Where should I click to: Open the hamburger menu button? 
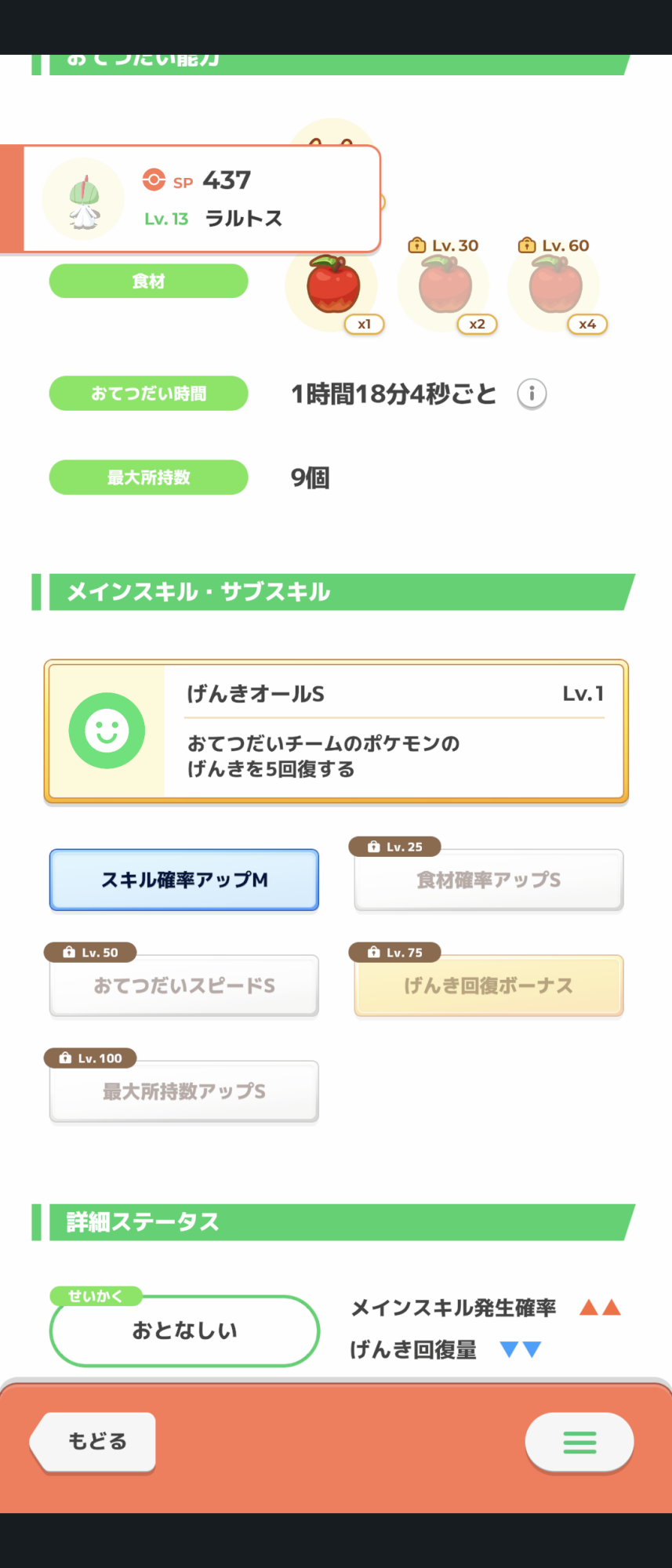[x=579, y=1442]
